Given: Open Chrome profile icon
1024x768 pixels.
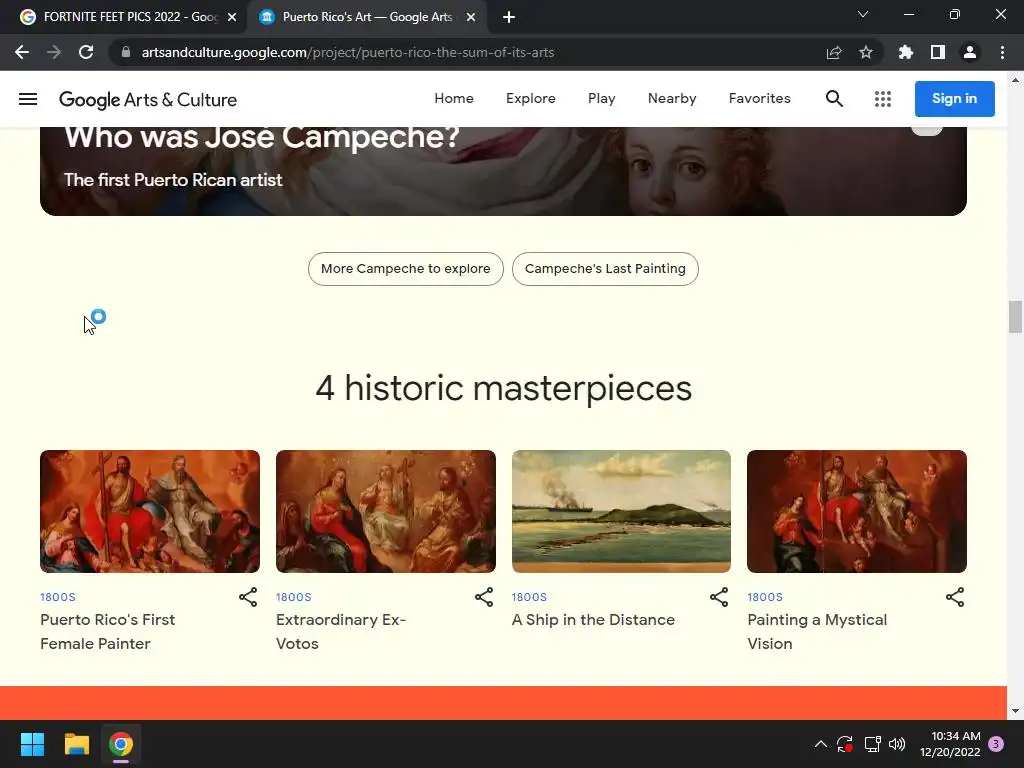Looking at the screenshot, I should (x=970, y=52).
